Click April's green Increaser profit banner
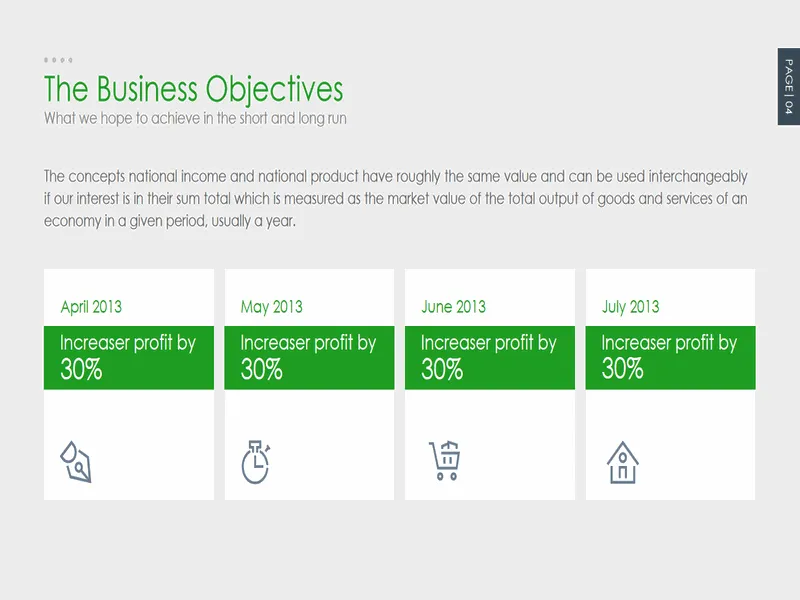 click(129, 358)
